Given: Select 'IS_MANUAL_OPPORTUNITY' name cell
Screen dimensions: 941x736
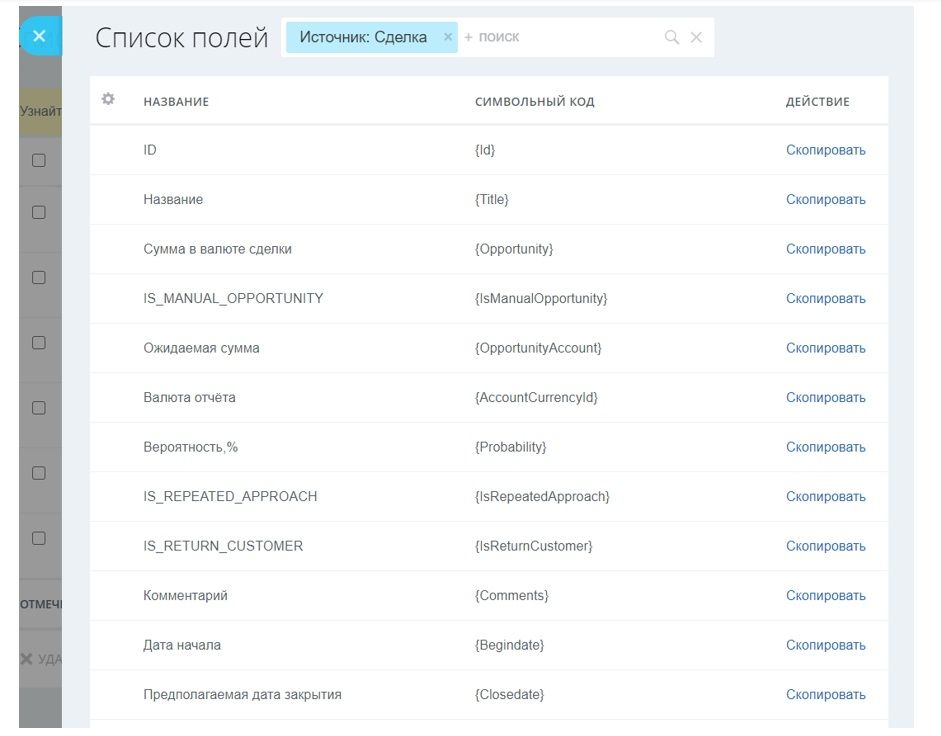Looking at the screenshot, I should point(233,298).
